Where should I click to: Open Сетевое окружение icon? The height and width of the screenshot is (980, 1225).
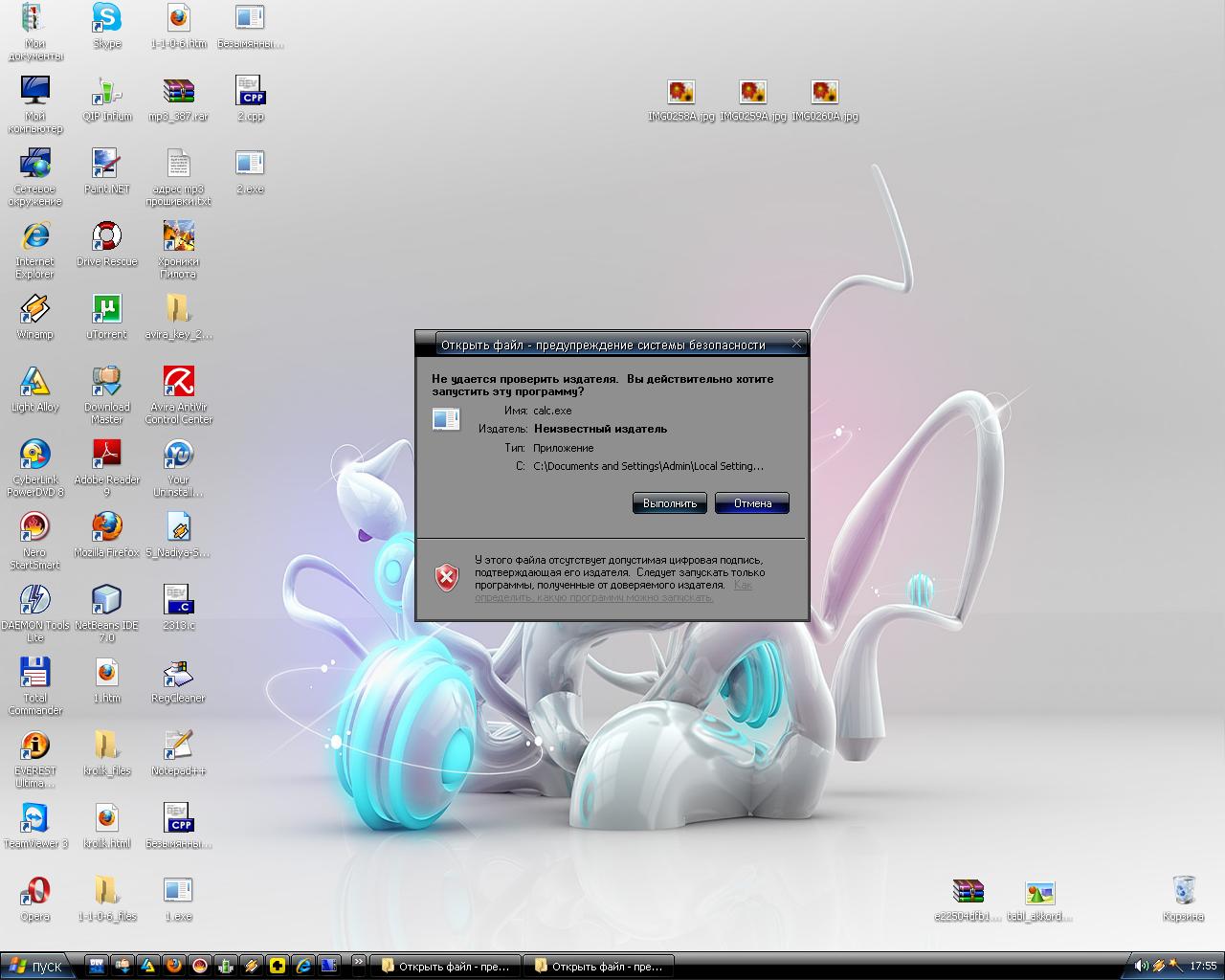pos(34,178)
